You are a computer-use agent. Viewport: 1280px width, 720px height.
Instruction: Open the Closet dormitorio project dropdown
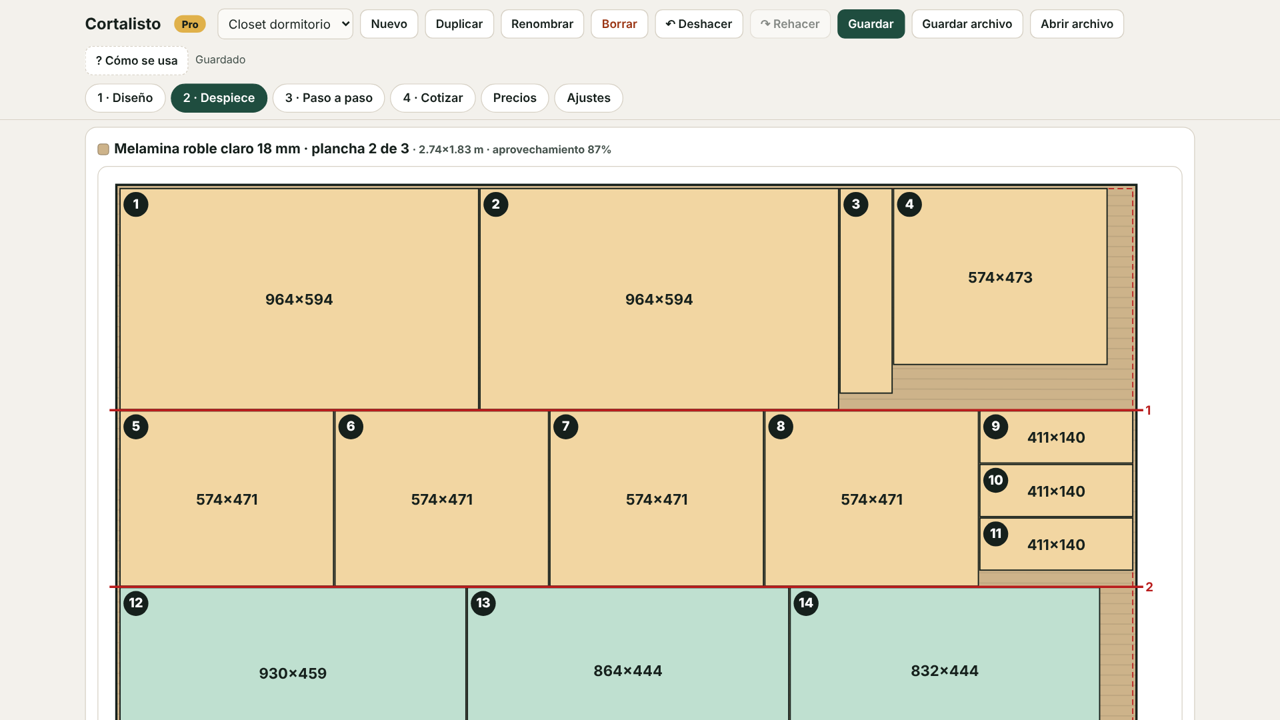coord(285,24)
